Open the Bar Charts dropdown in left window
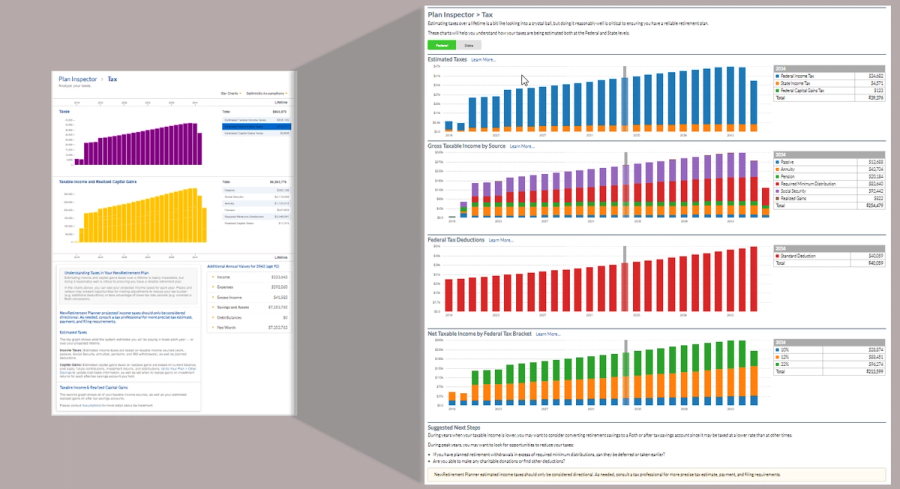This screenshot has height=489, width=900. (231, 94)
